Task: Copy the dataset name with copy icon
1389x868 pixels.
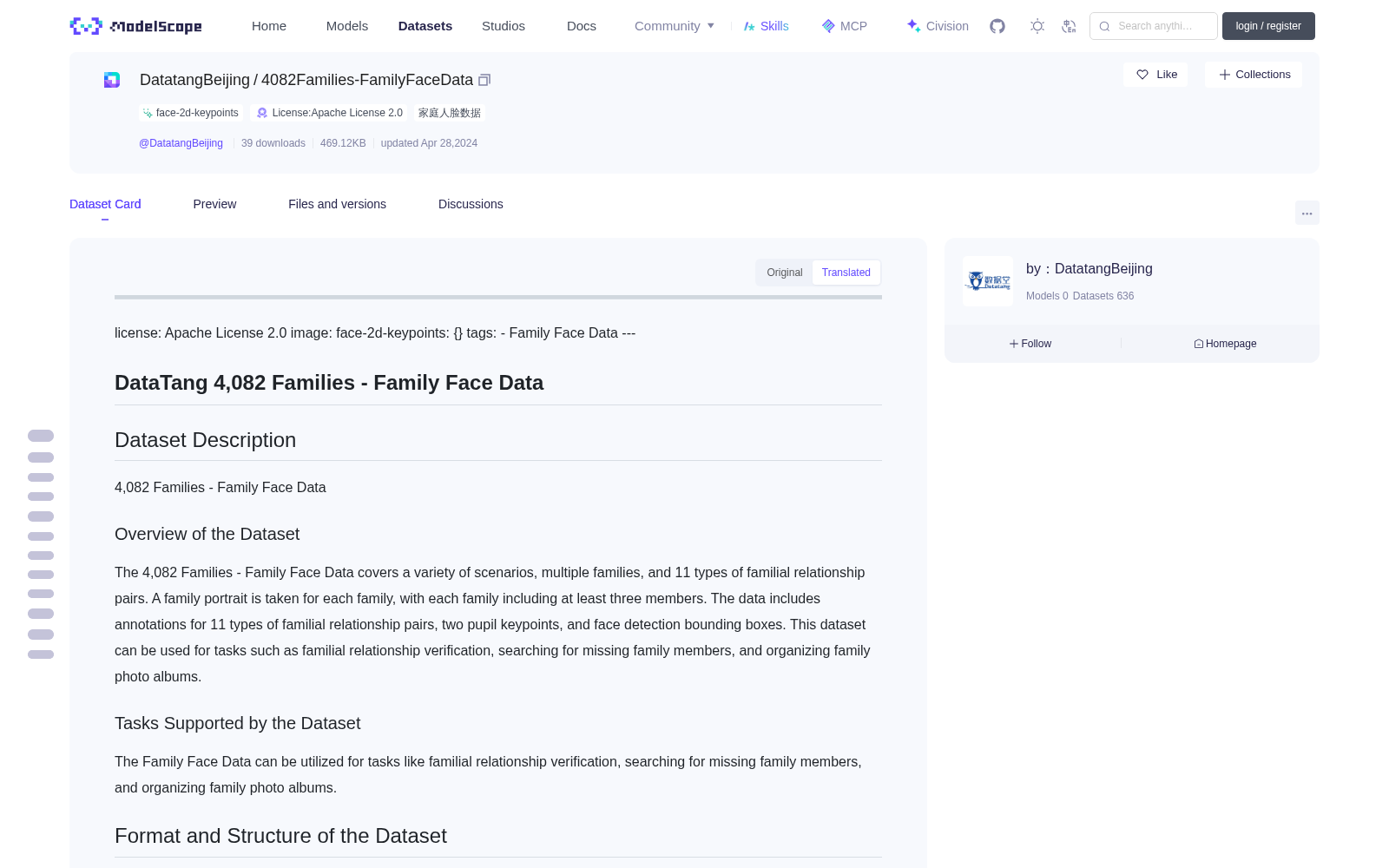Action: point(484,80)
